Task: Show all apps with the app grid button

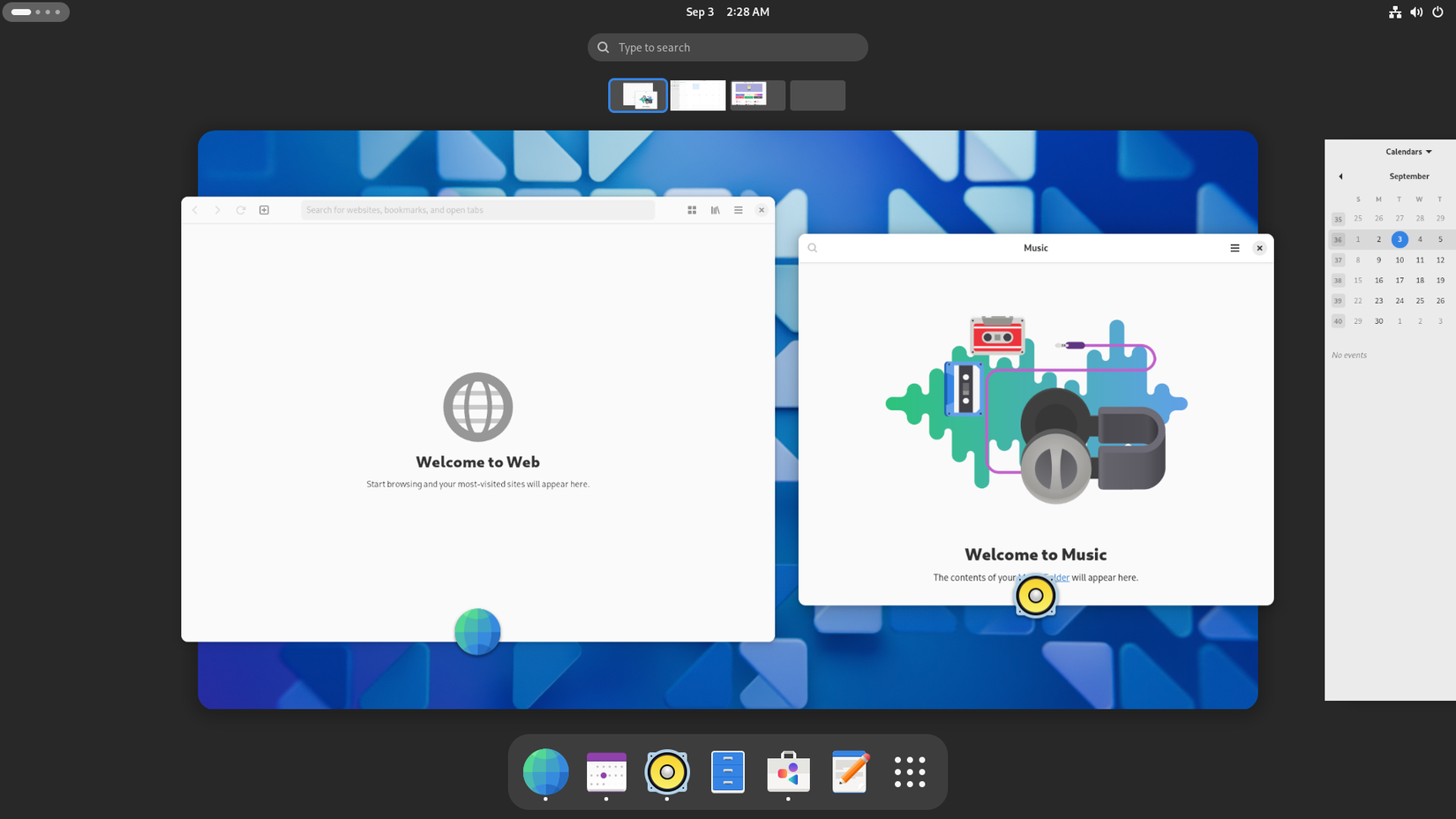Action: click(910, 772)
